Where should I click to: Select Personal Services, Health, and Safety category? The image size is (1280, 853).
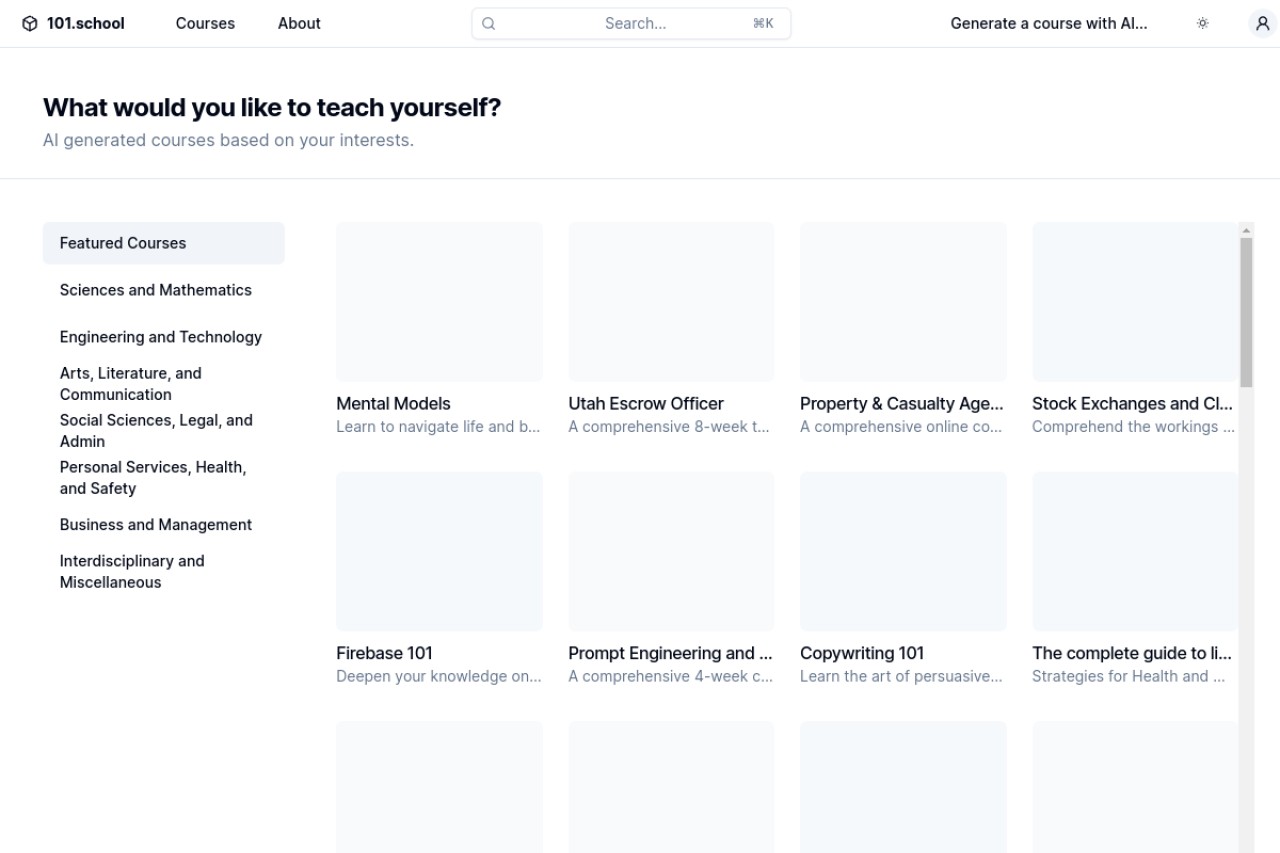[x=164, y=478]
